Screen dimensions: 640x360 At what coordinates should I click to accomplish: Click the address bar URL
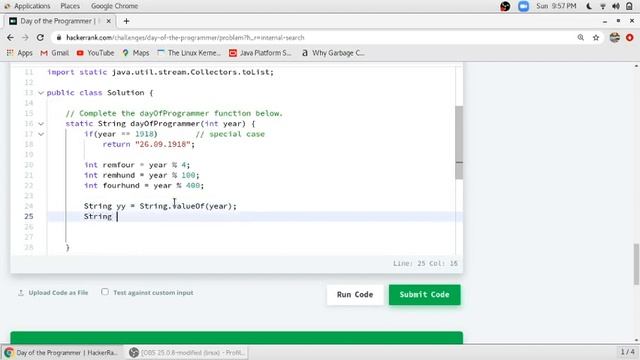pos(185,38)
